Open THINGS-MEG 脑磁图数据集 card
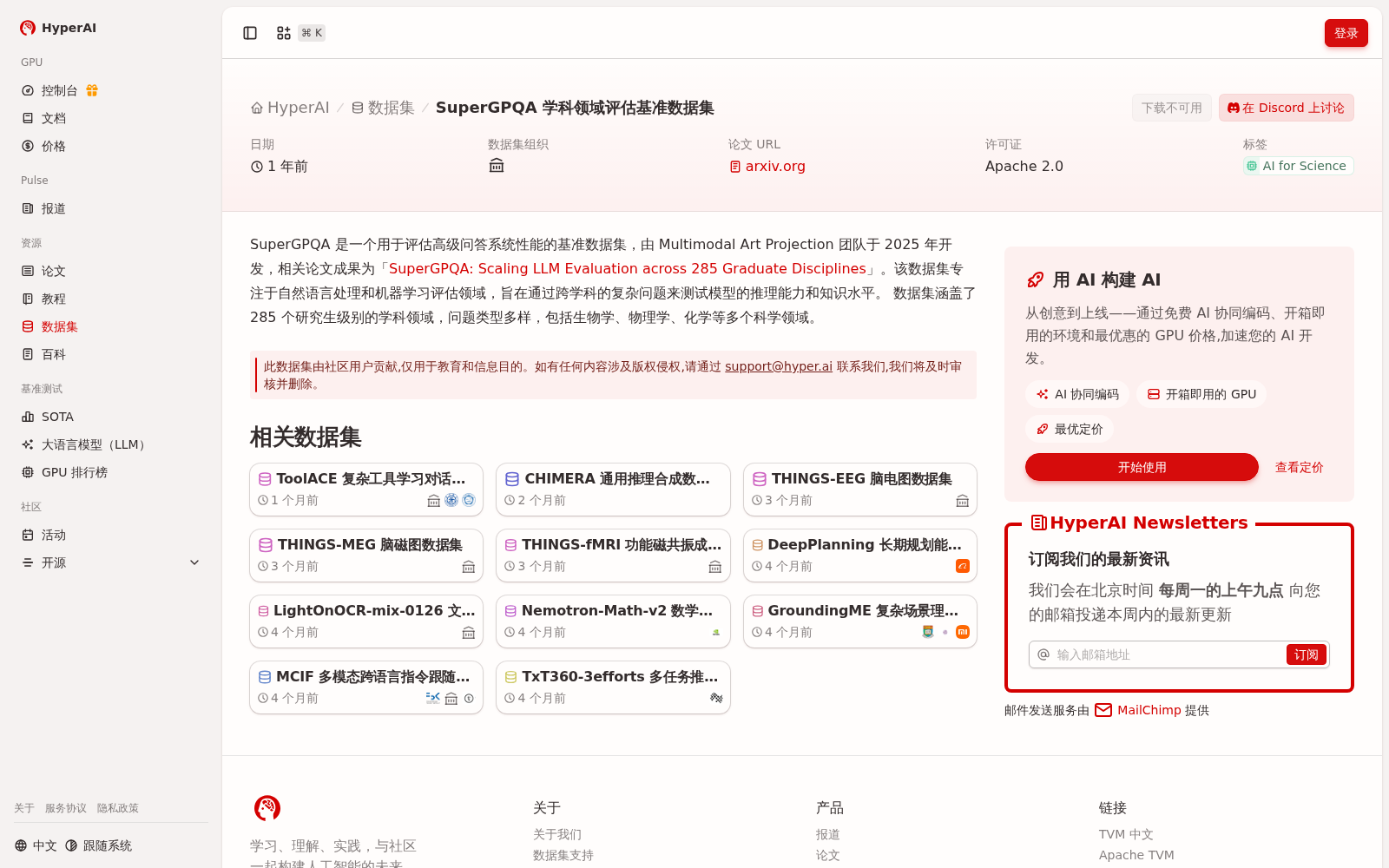1389x868 pixels. pyautogui.click(x=366, y=556)
